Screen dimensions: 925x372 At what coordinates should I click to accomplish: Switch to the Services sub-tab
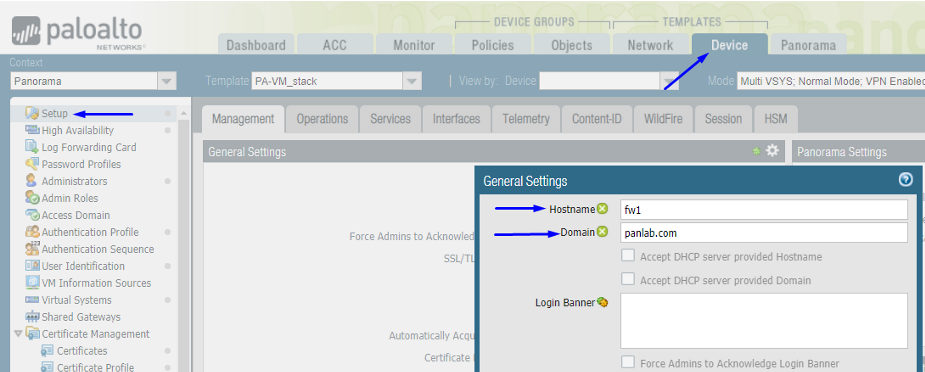click(391, 119)
